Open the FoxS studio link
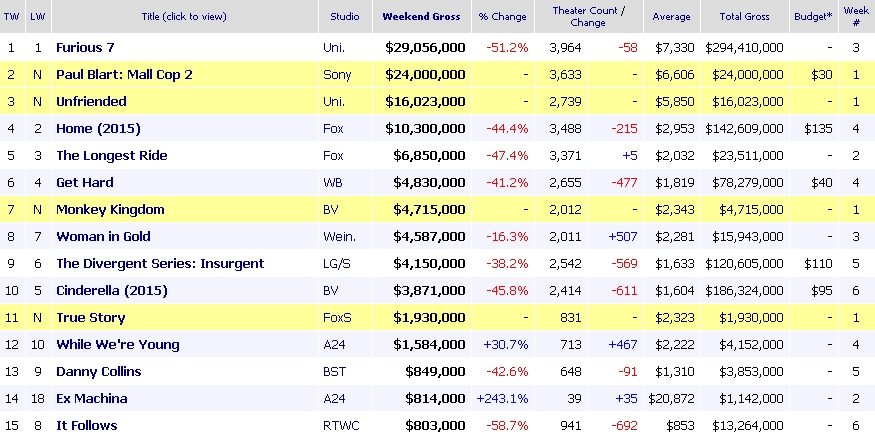Image resolution: width=875 pixels, height=438 pixels. (337, 317)
